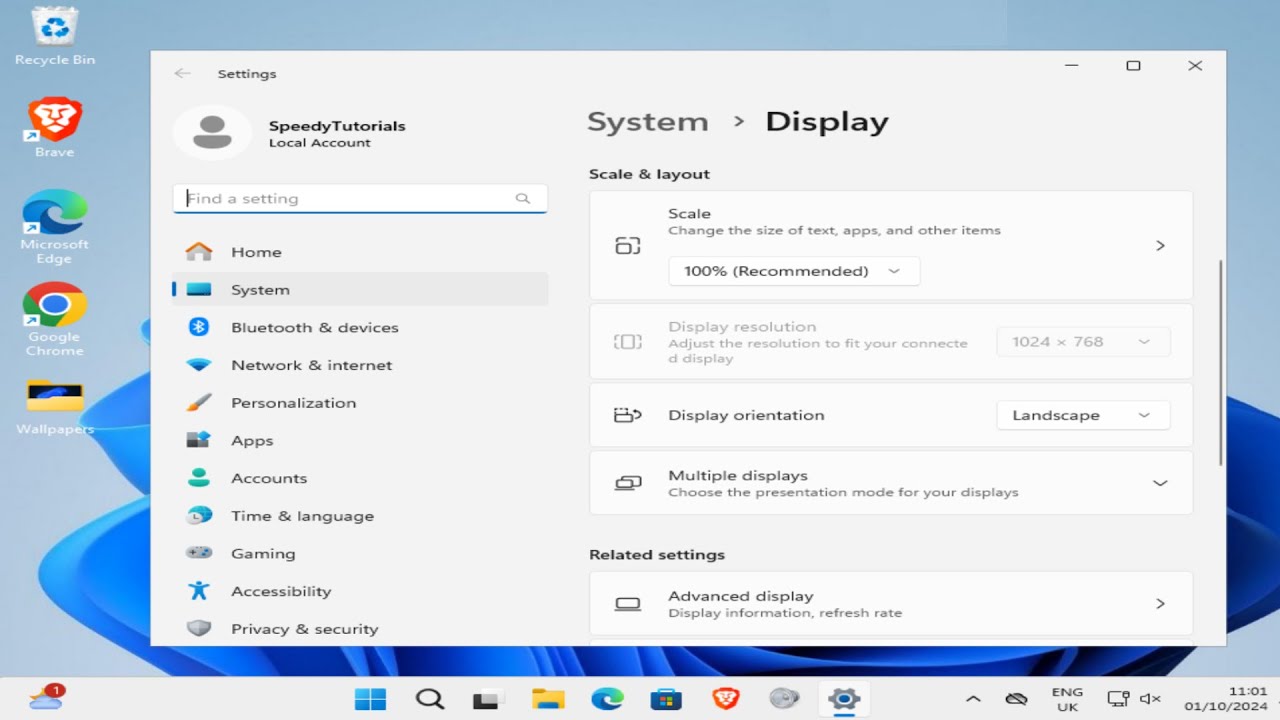Click the Display page title
Image resolution: width=1280 pixels, height=720 pixels.
(826, 122)
